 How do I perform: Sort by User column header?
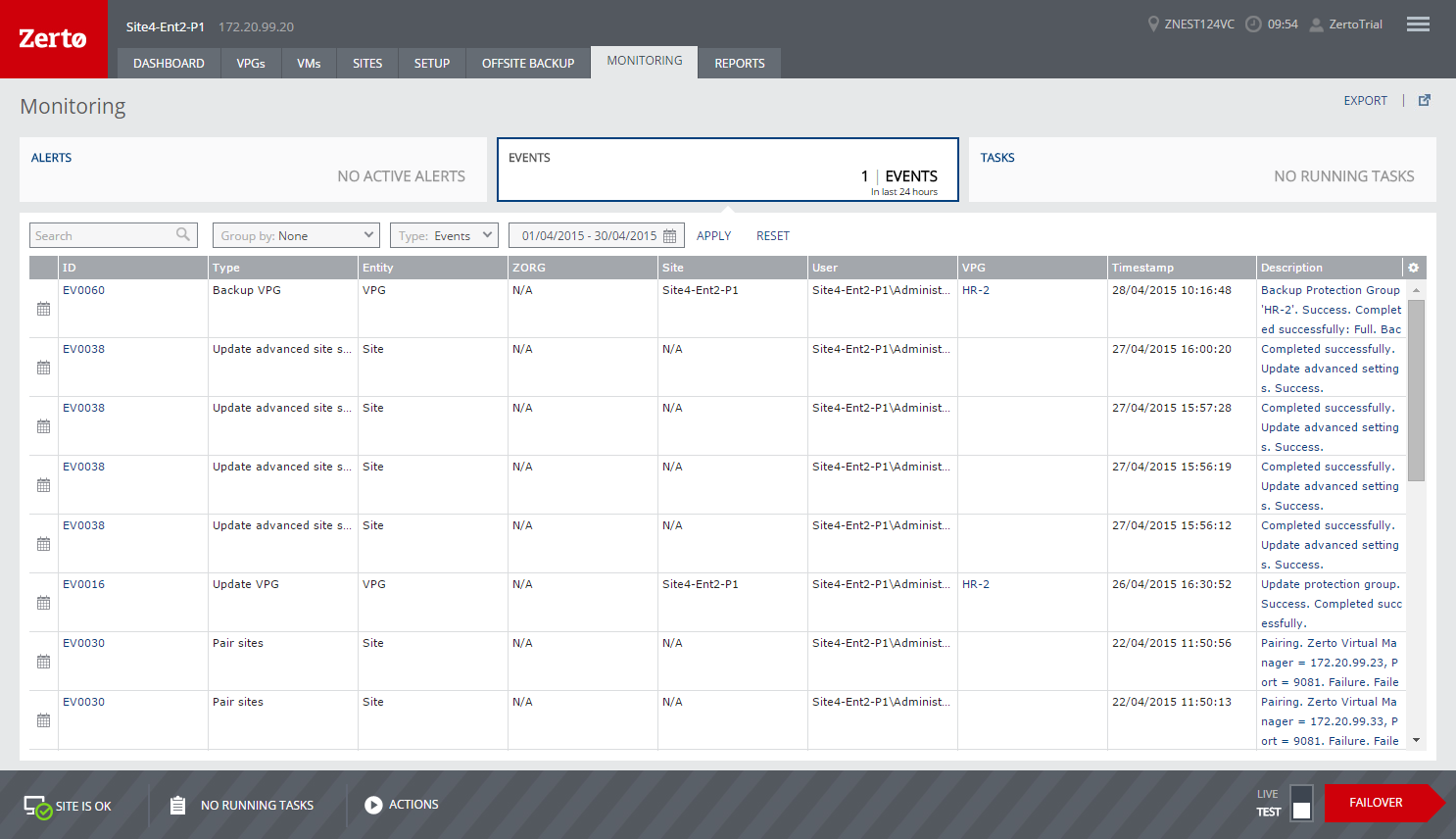click(x=883, y=268)
